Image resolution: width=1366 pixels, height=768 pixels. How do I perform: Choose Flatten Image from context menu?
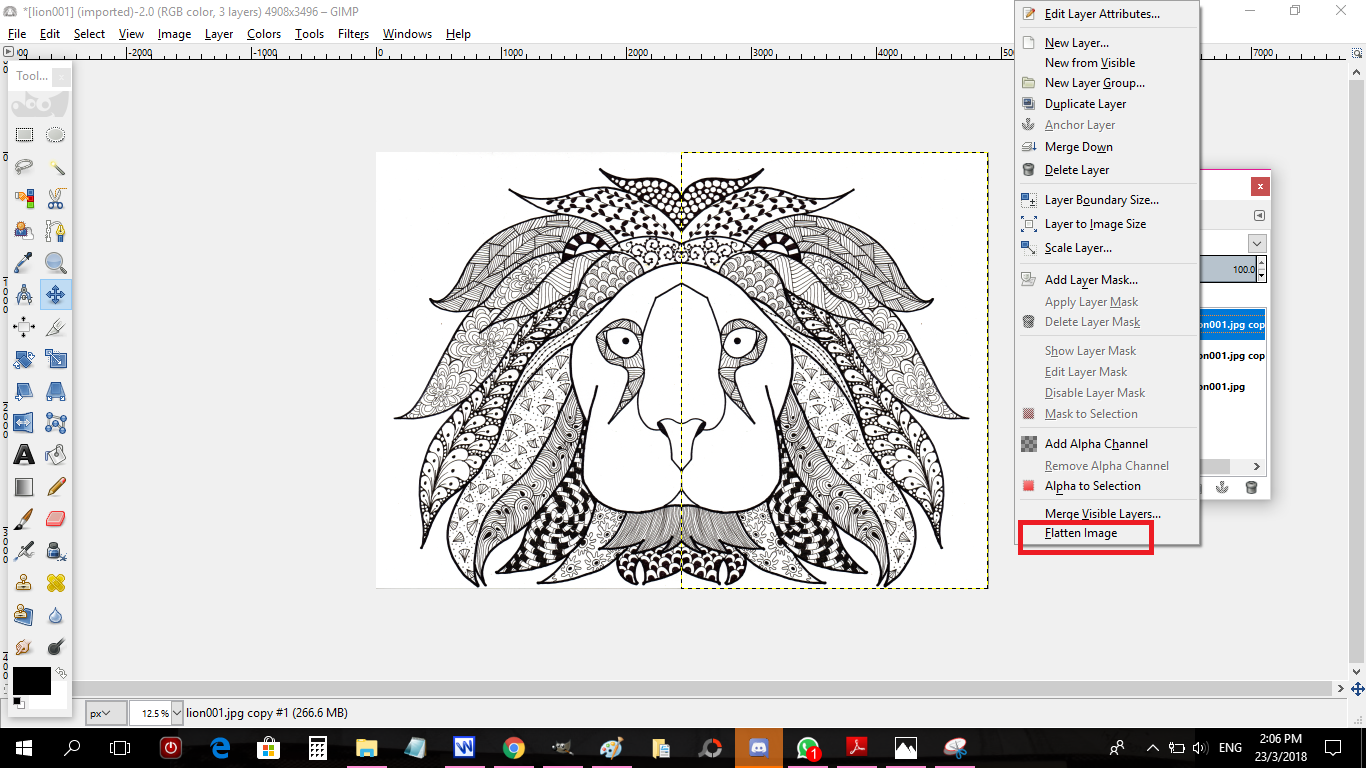1081,533
